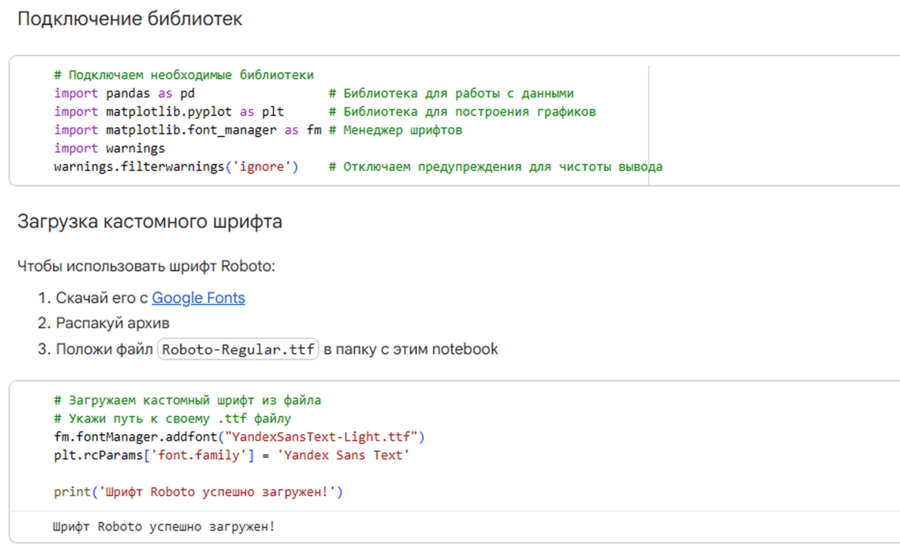The height and width of the screenshot is (553, 900).
Task: Select the list item 'Распакуй архив'
Action: pos(112,323)
